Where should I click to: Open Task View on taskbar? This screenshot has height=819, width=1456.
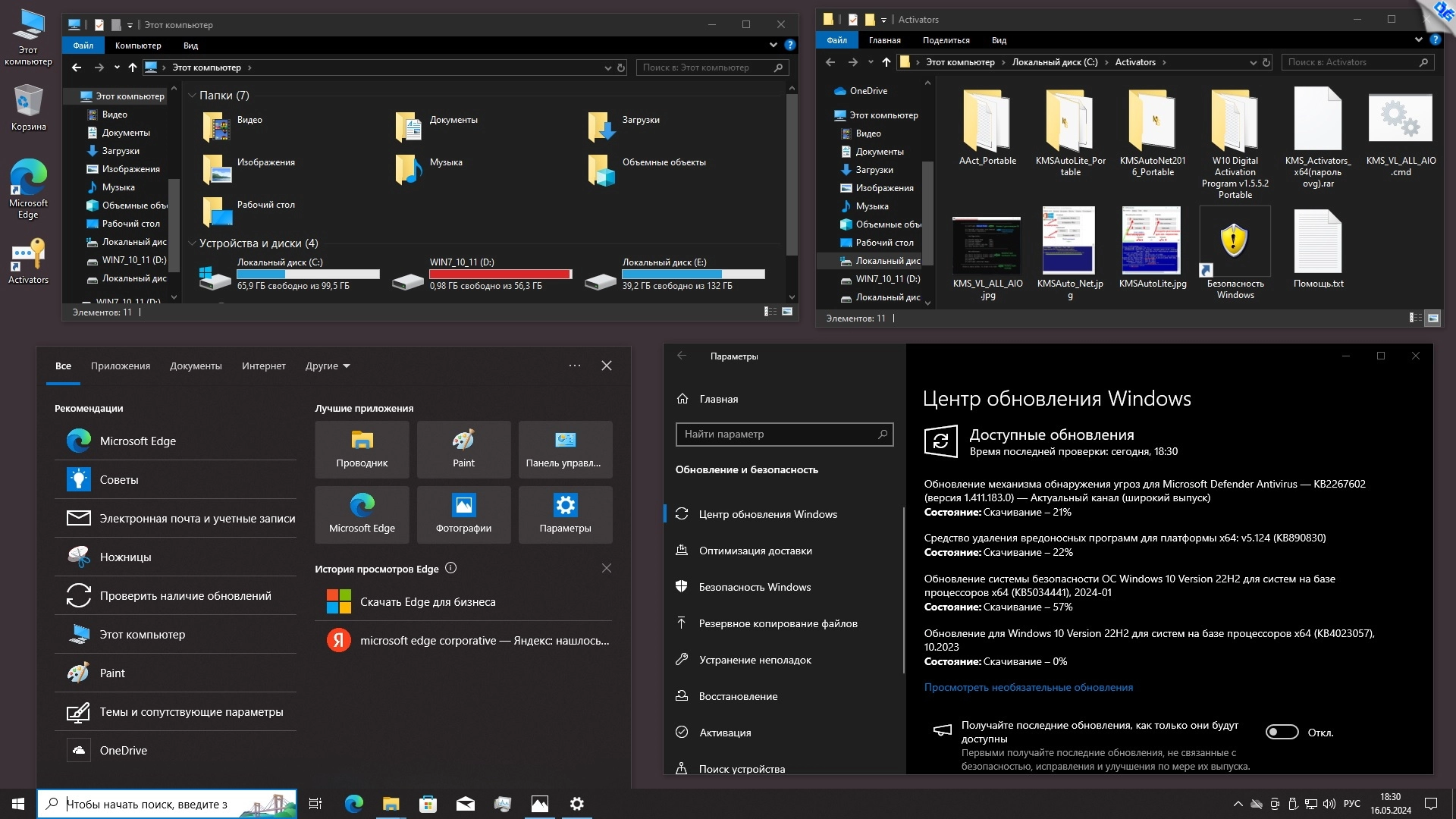[315, 804]
